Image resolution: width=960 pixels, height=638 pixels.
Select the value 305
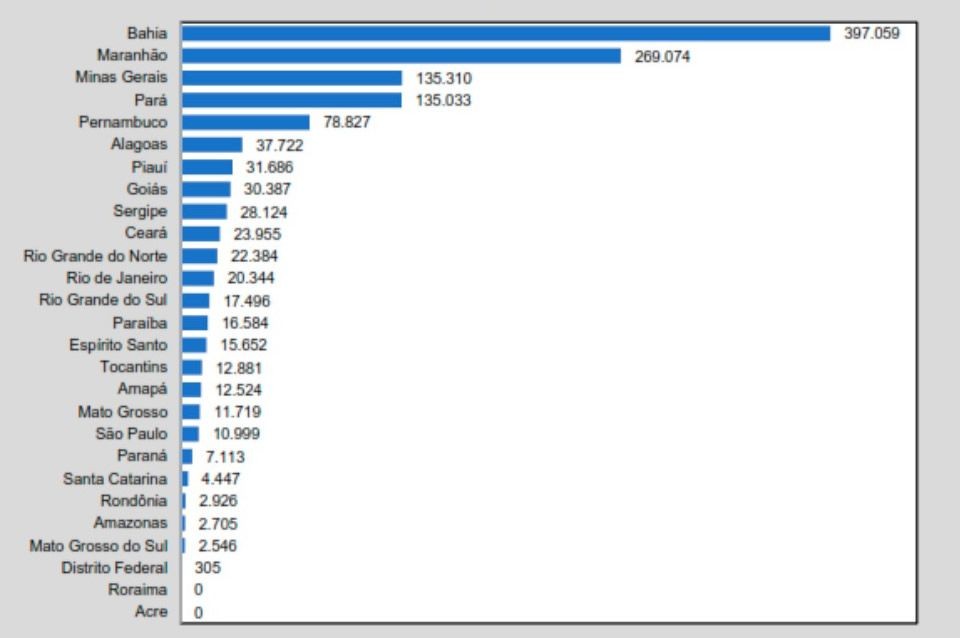[208, 568]
